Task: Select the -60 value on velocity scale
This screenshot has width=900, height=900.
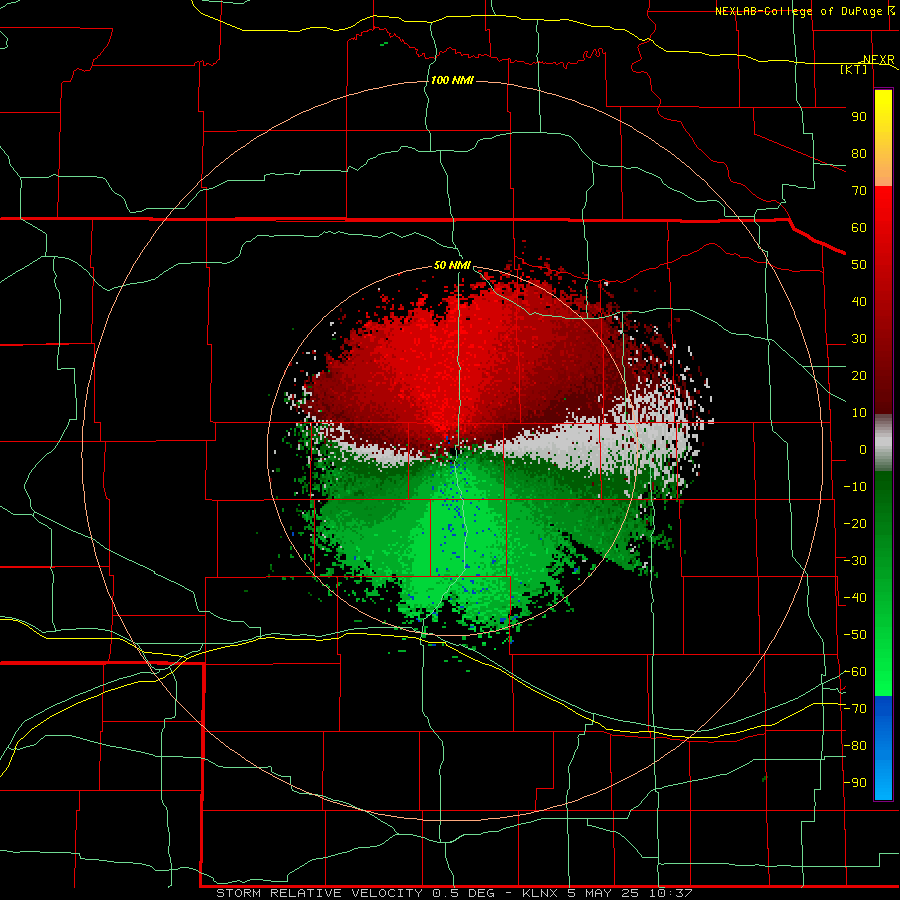Action: click(855, 672)
